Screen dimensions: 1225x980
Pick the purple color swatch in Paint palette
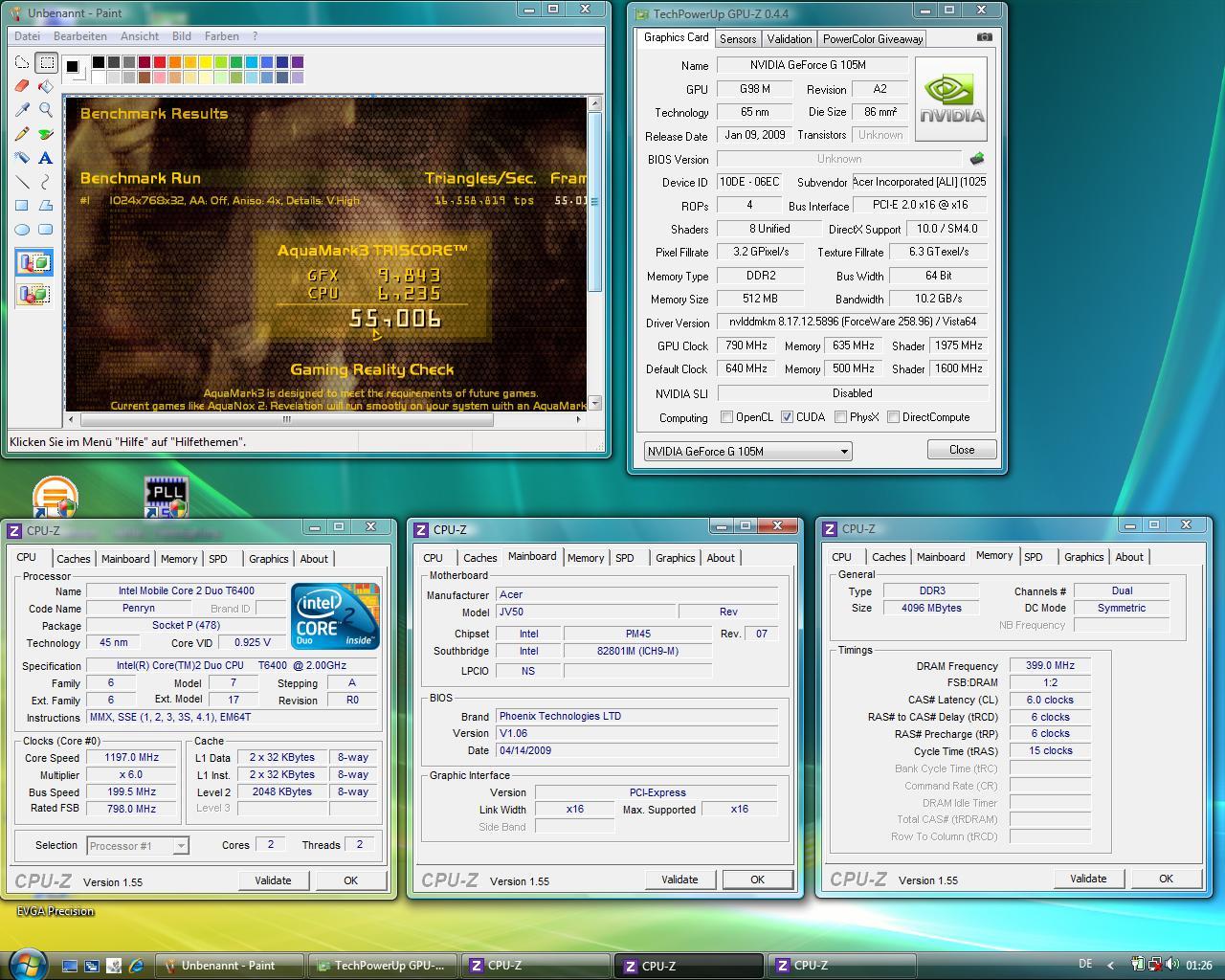pyautogui.click(x=298, y=62)
